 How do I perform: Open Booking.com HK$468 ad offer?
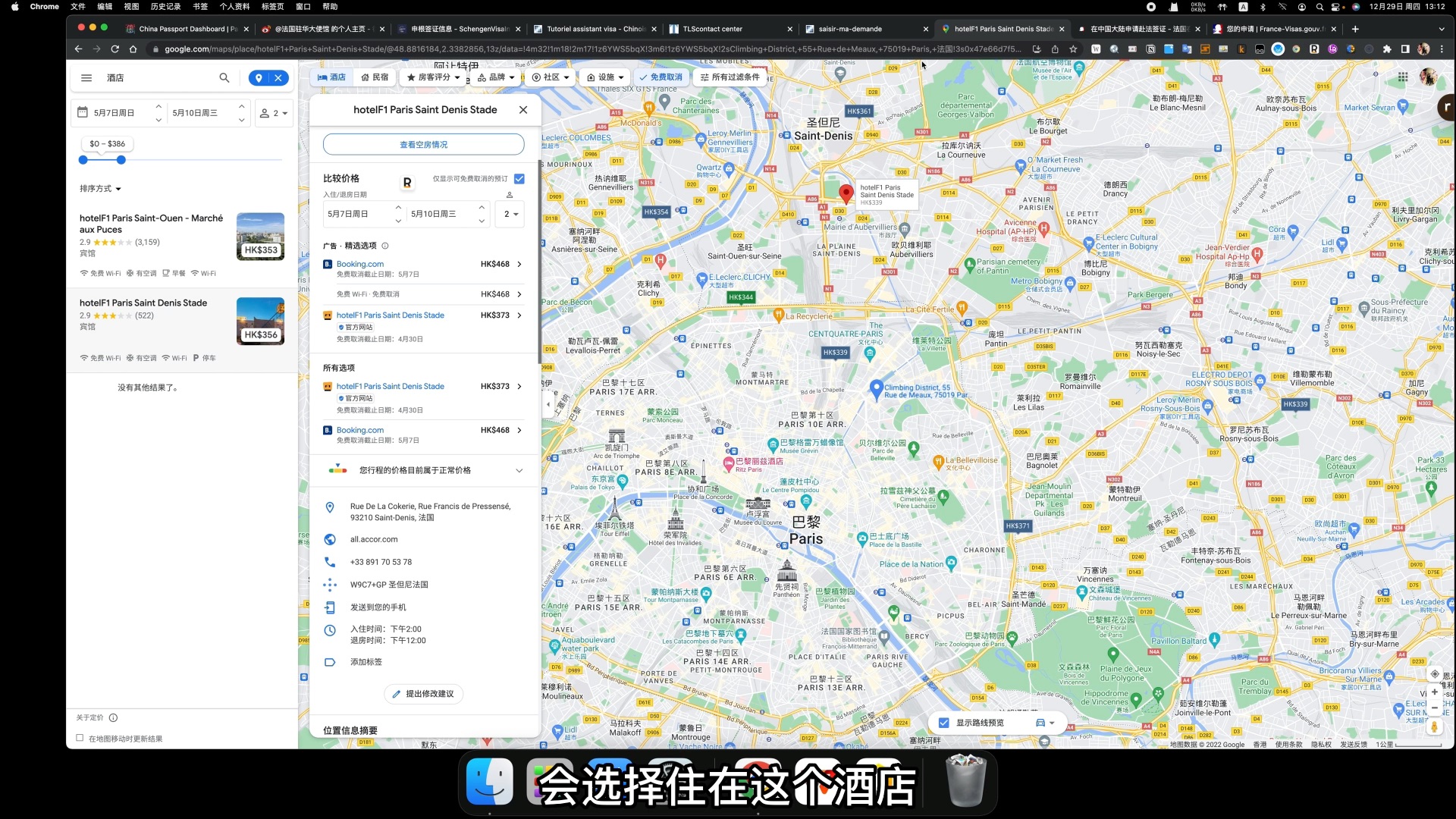pyautogui.click(x=424, y=268)
